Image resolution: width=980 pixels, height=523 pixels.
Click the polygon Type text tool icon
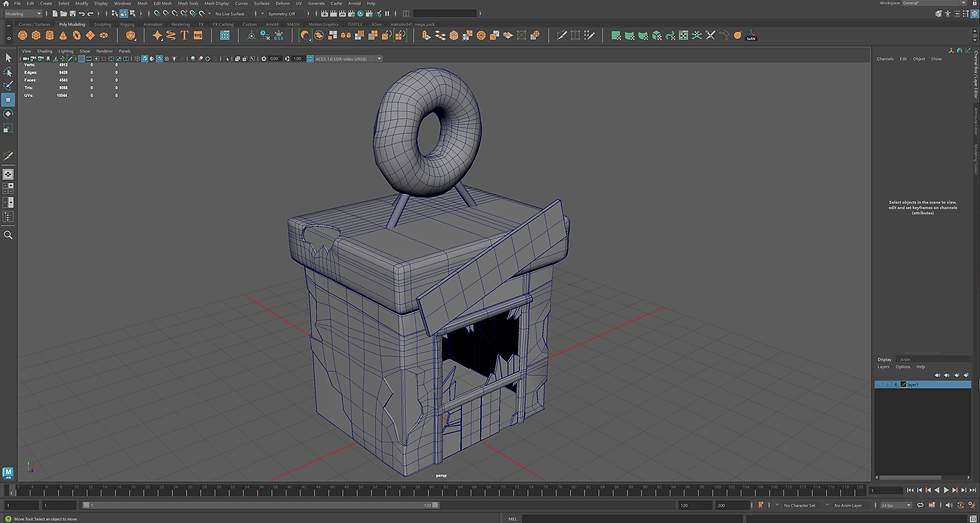pyautogui.click(x=184, y=36)
